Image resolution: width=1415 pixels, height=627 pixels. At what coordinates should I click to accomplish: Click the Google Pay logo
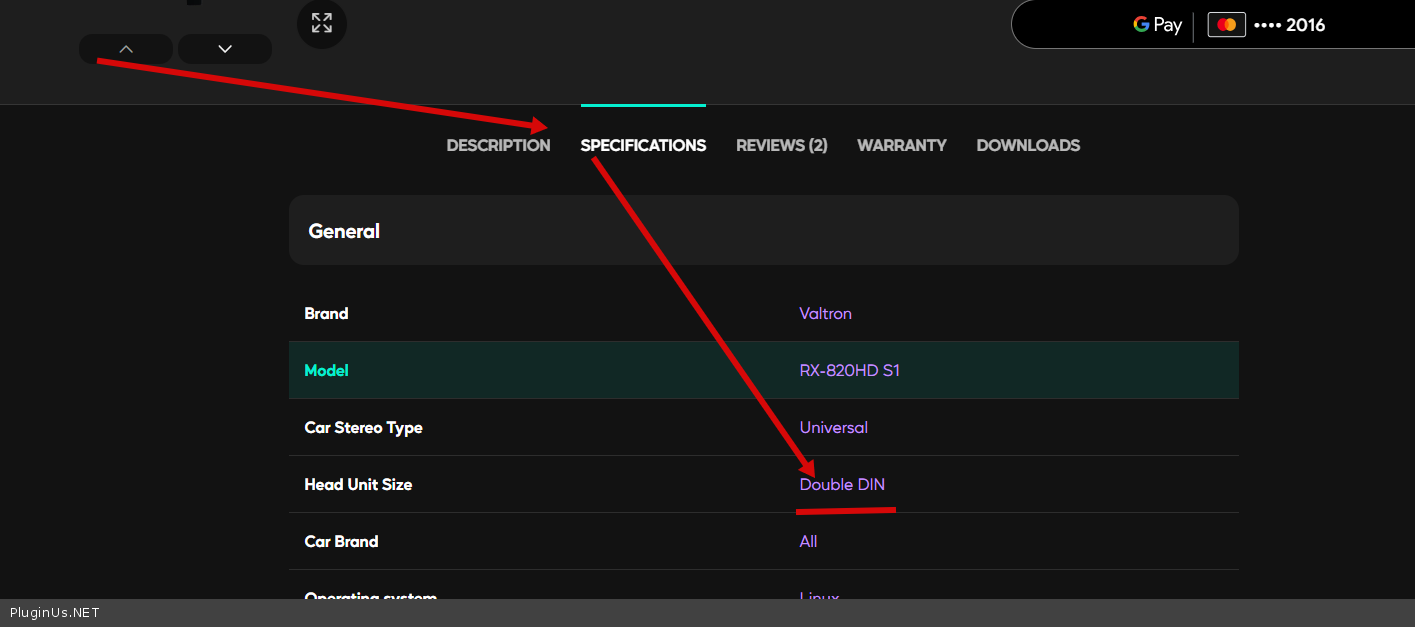1157,25
